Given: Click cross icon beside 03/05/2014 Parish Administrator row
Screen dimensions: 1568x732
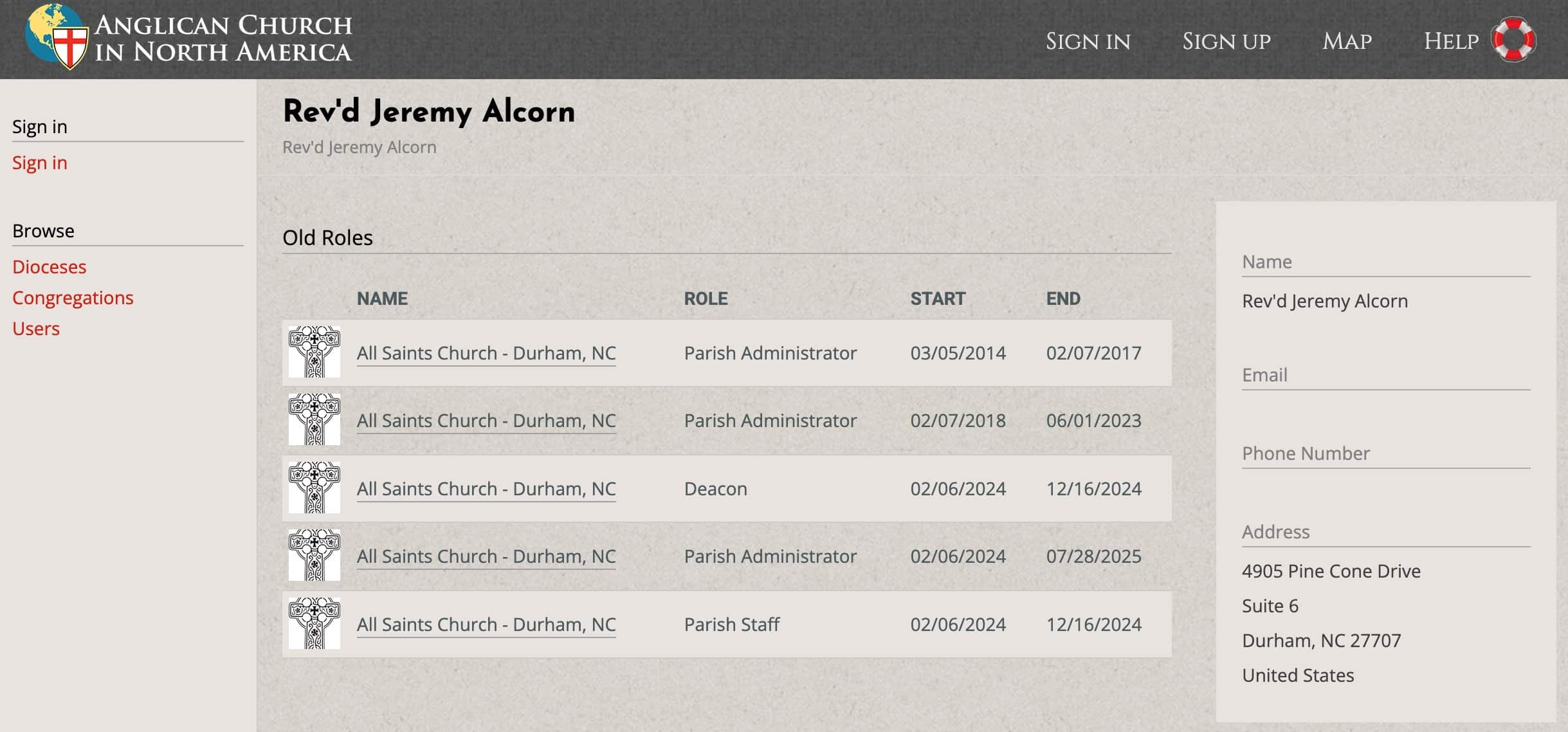Looking at the screenshot, I should 314,352.
